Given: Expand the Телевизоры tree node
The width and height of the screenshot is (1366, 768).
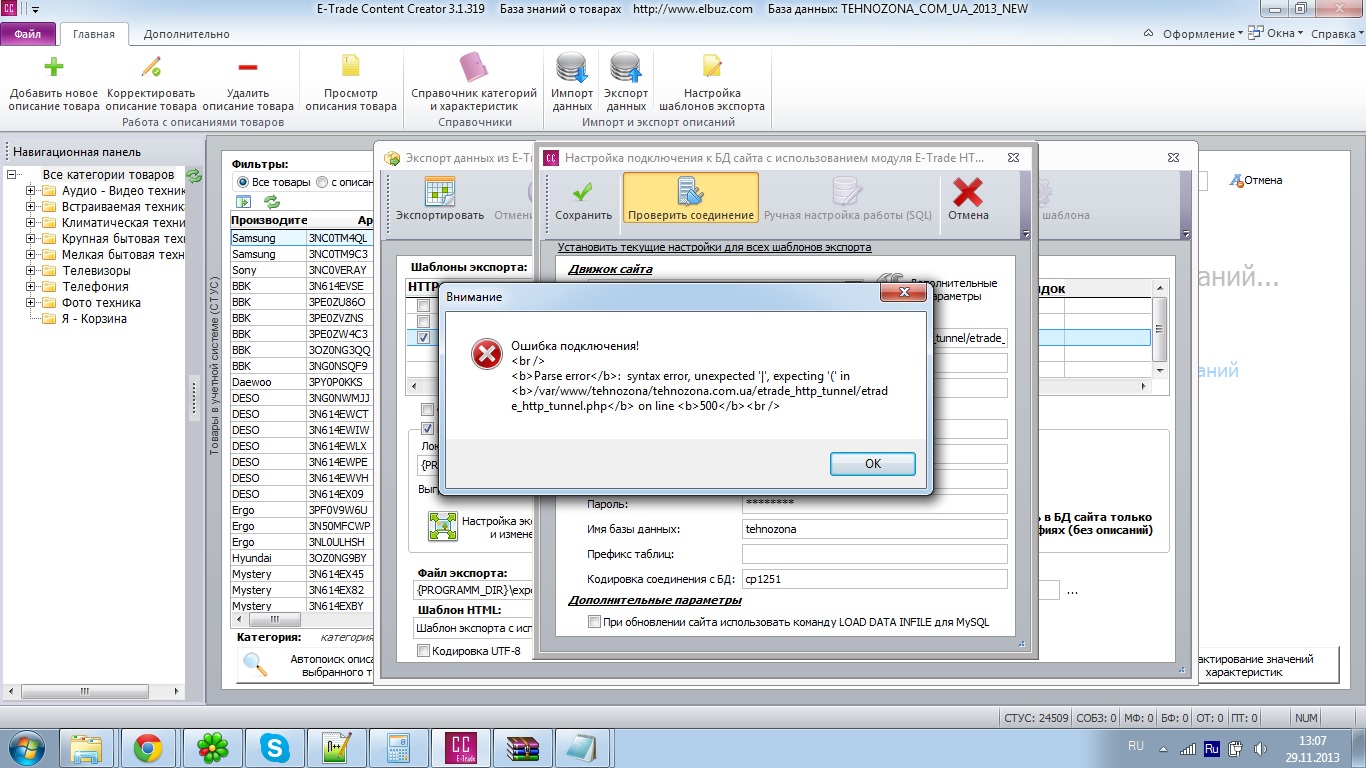Looking at the screenshot, I should pos(31,271).
